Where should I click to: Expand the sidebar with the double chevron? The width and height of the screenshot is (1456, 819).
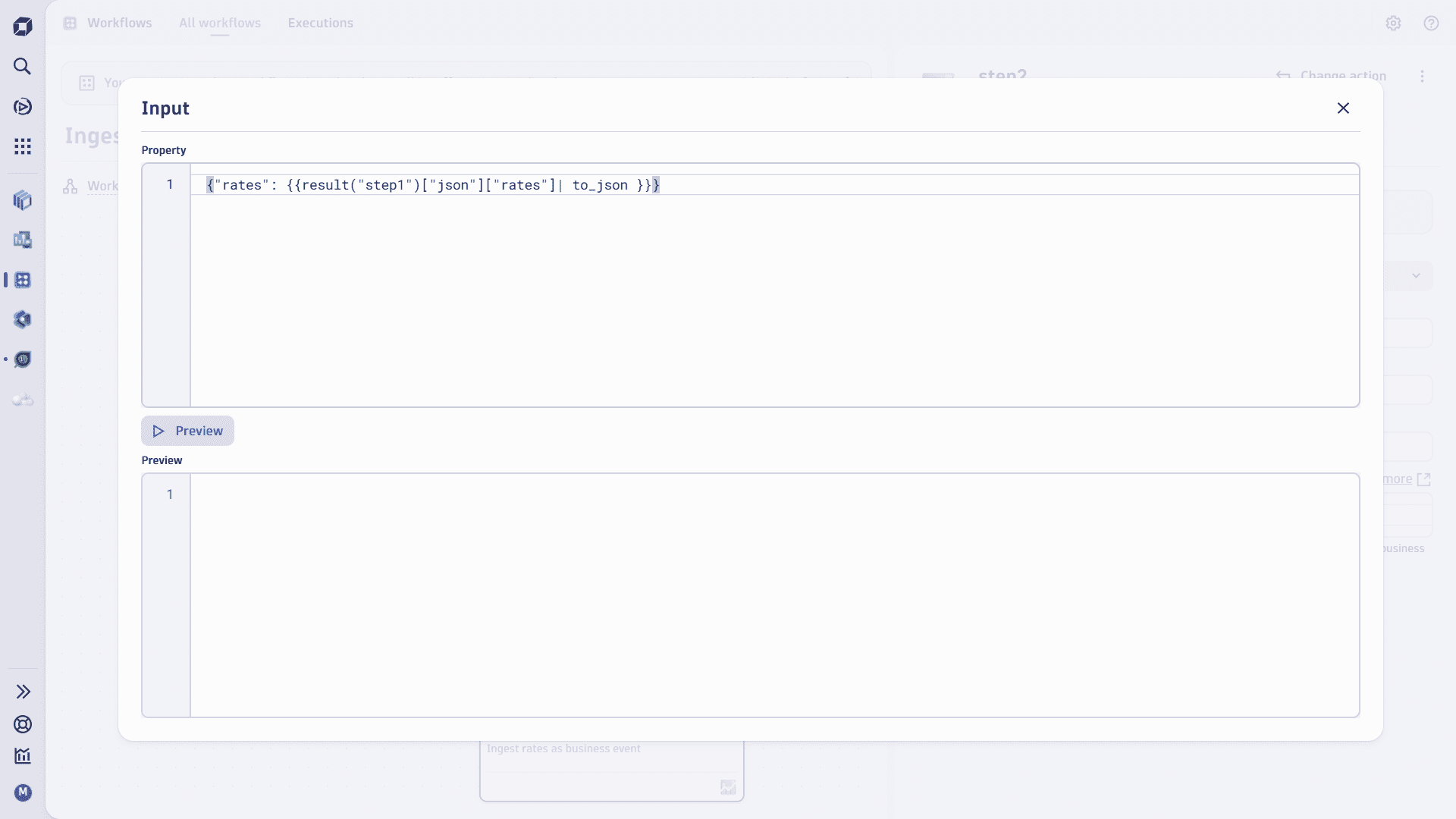[23, 692]
